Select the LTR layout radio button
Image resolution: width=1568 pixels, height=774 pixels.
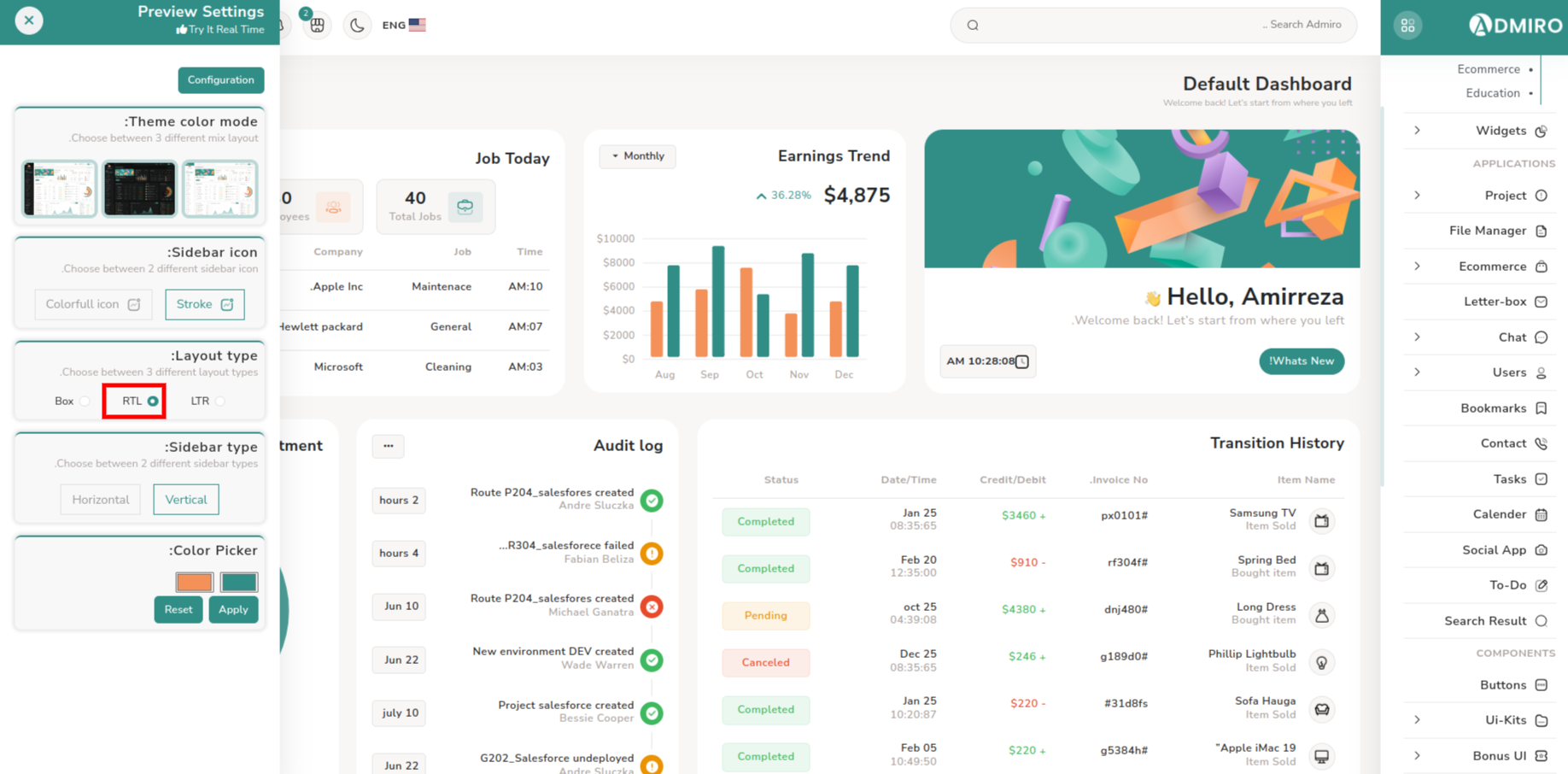coord(219,402)
